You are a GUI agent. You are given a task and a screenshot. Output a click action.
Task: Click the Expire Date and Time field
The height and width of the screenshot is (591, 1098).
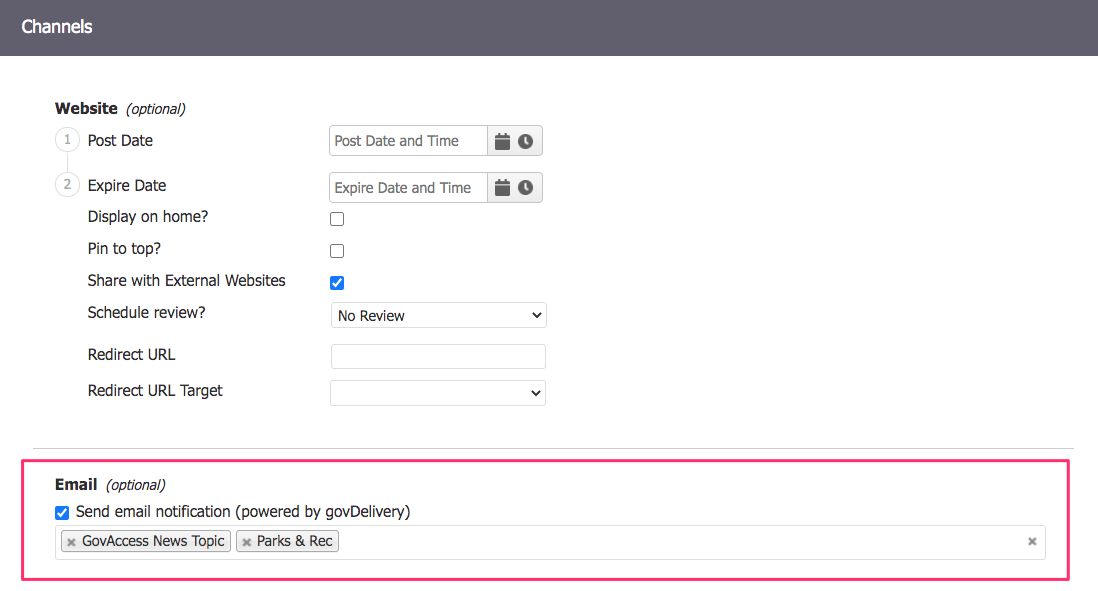pyautogui.click(x=408, y=188)
